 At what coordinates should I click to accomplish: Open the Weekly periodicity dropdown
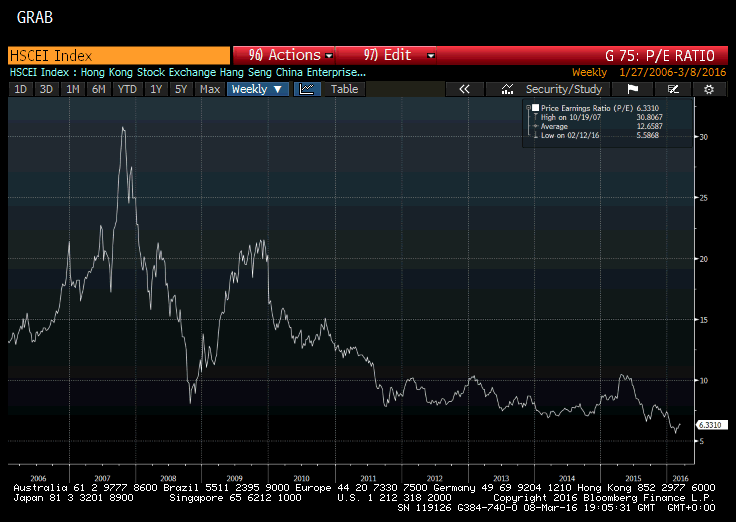point(257,89)
